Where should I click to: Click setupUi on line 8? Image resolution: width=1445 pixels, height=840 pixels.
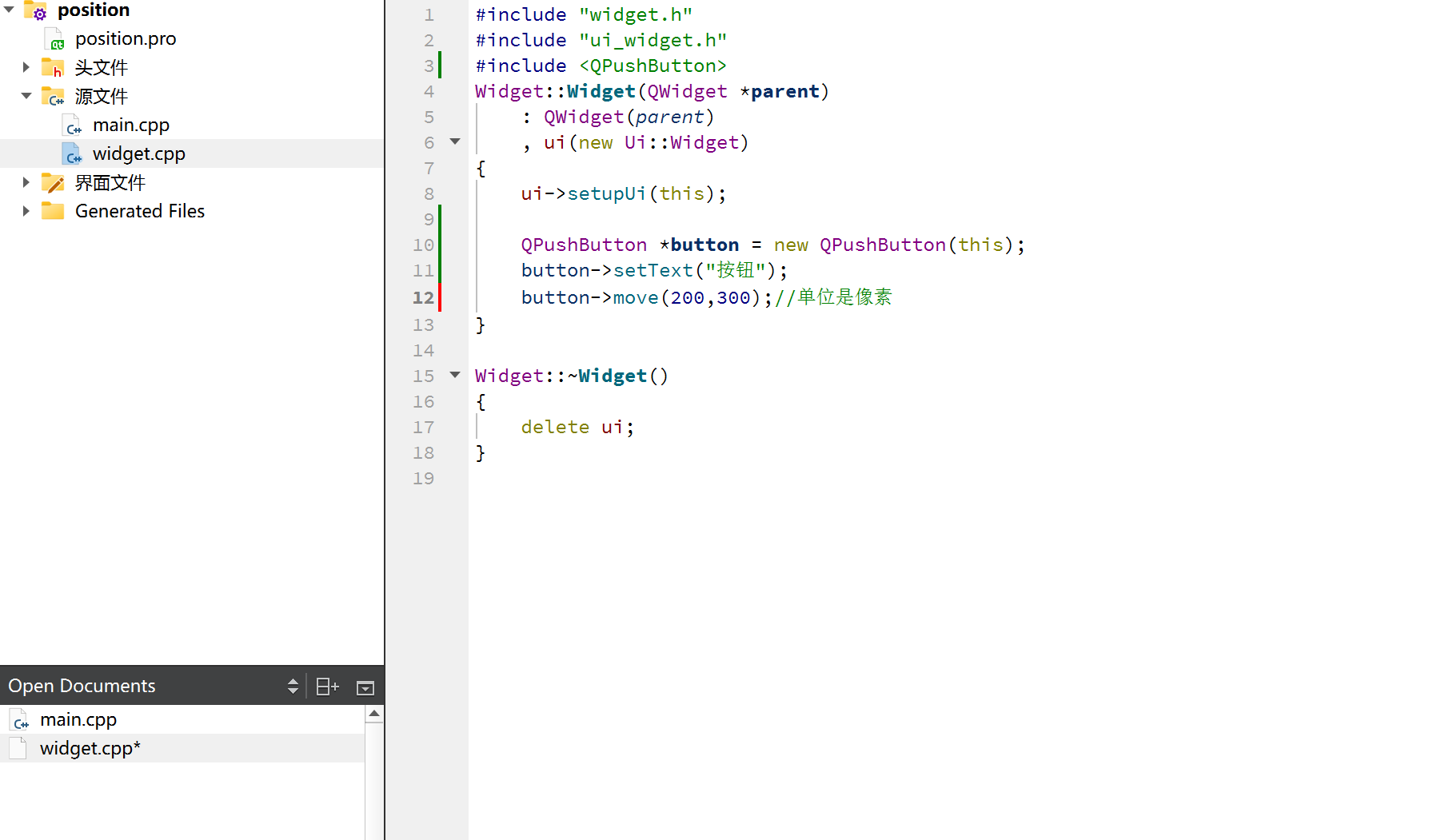607,193
